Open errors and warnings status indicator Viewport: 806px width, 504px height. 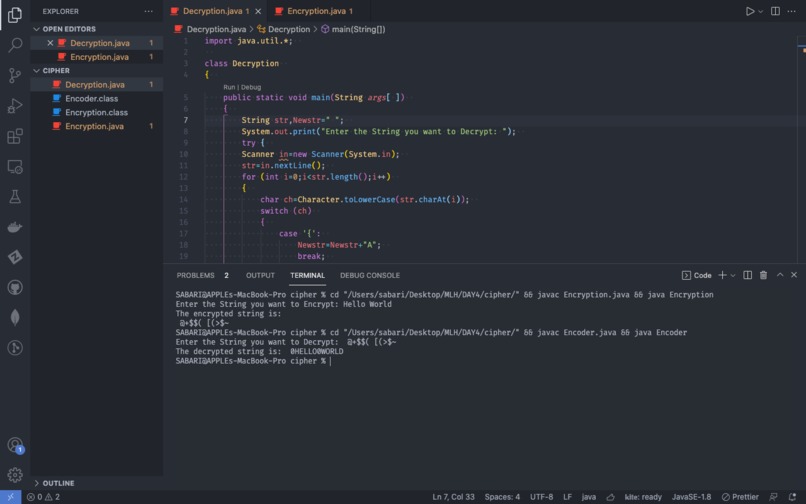(43, 497)
